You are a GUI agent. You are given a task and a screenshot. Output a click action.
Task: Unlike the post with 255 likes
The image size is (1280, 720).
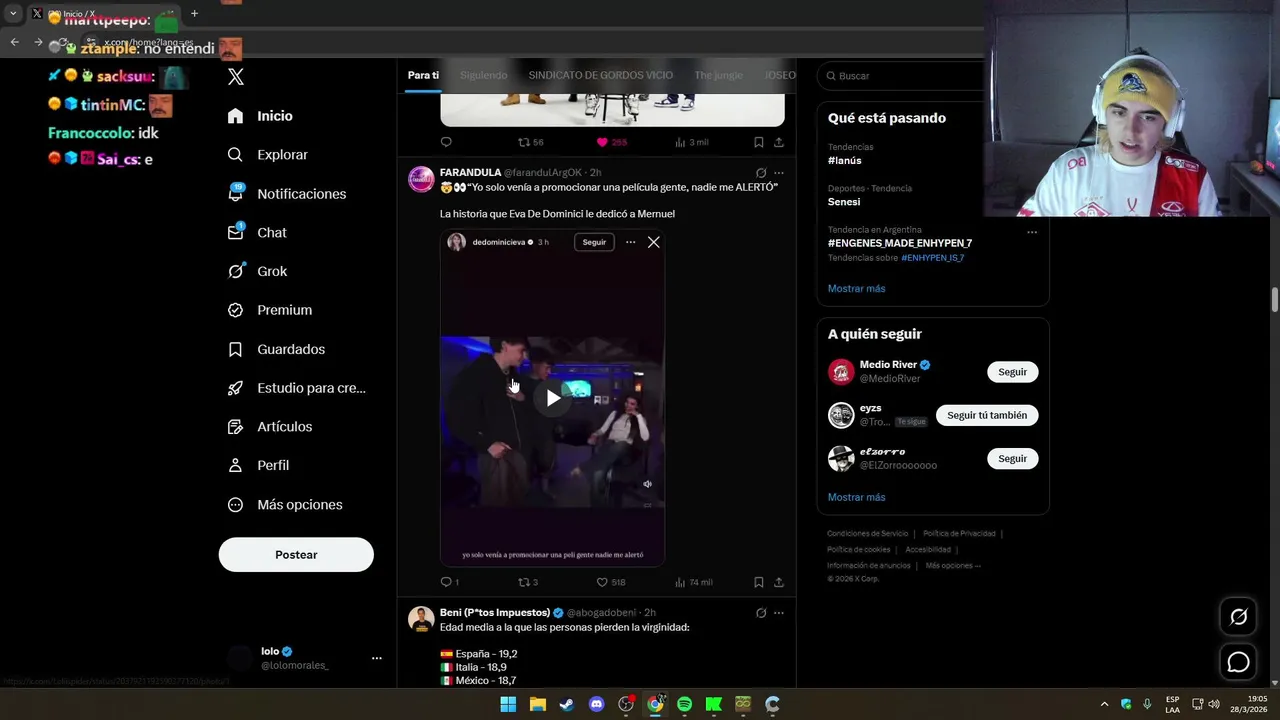[611, 142]
